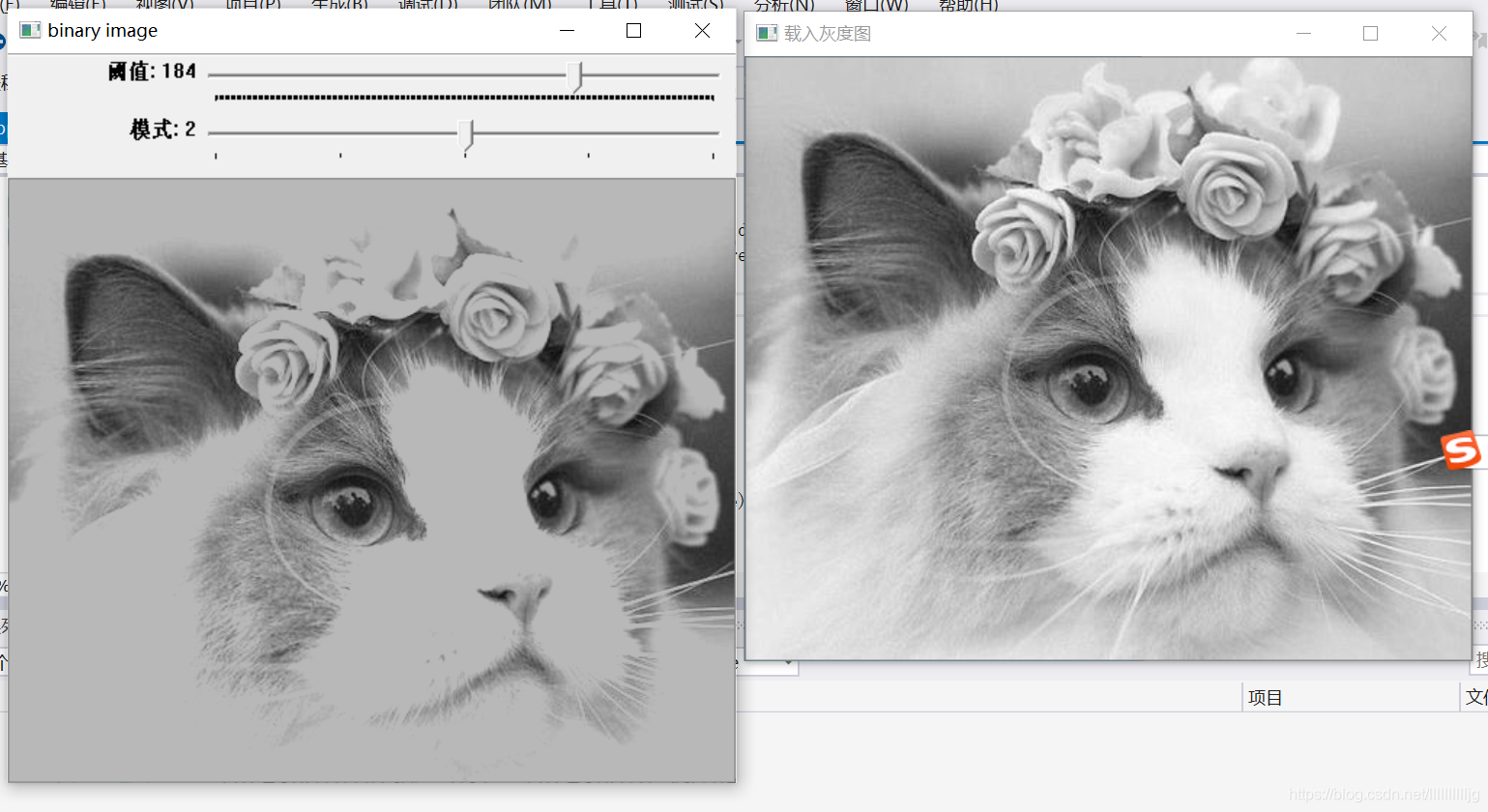Click the 模式: 2 label
Screen dimensions: 1488x812
click(x=162, y=129)
